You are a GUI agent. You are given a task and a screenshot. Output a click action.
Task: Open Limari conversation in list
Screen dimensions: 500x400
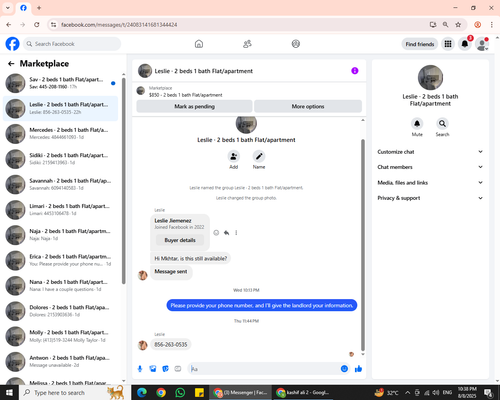point(60,210)
